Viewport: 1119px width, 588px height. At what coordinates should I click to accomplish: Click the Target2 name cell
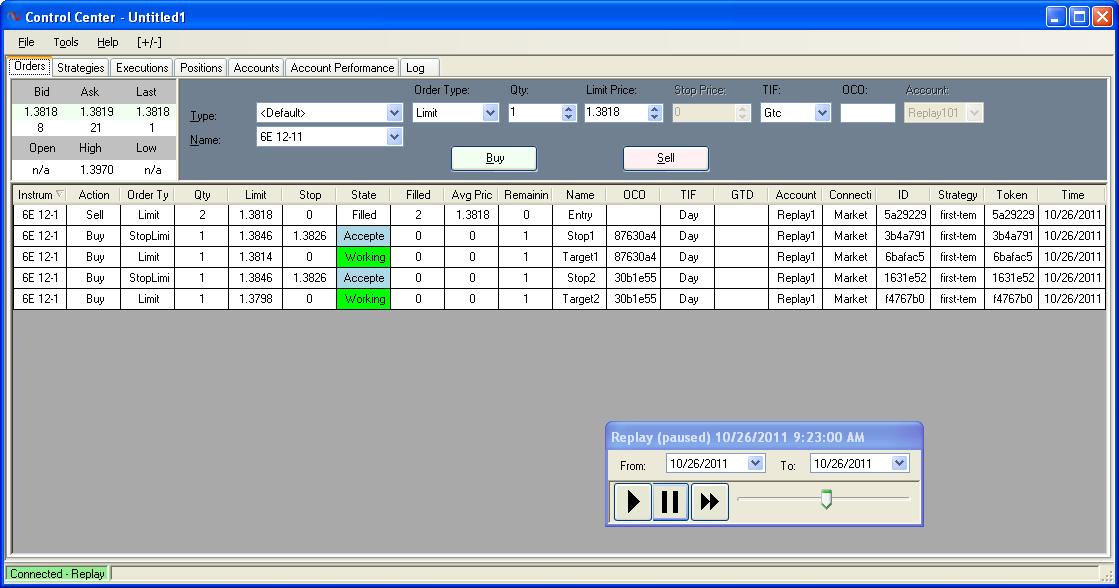(579, 299)
